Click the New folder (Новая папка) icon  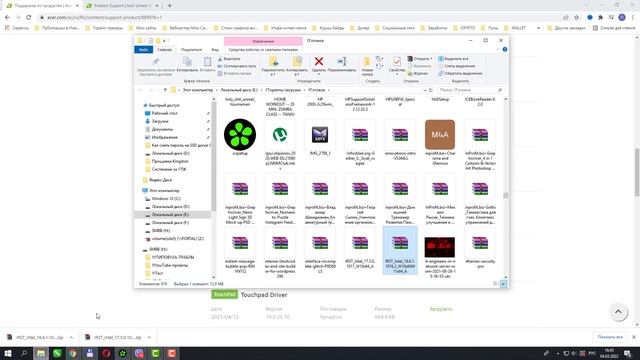[x=367, y=62]
